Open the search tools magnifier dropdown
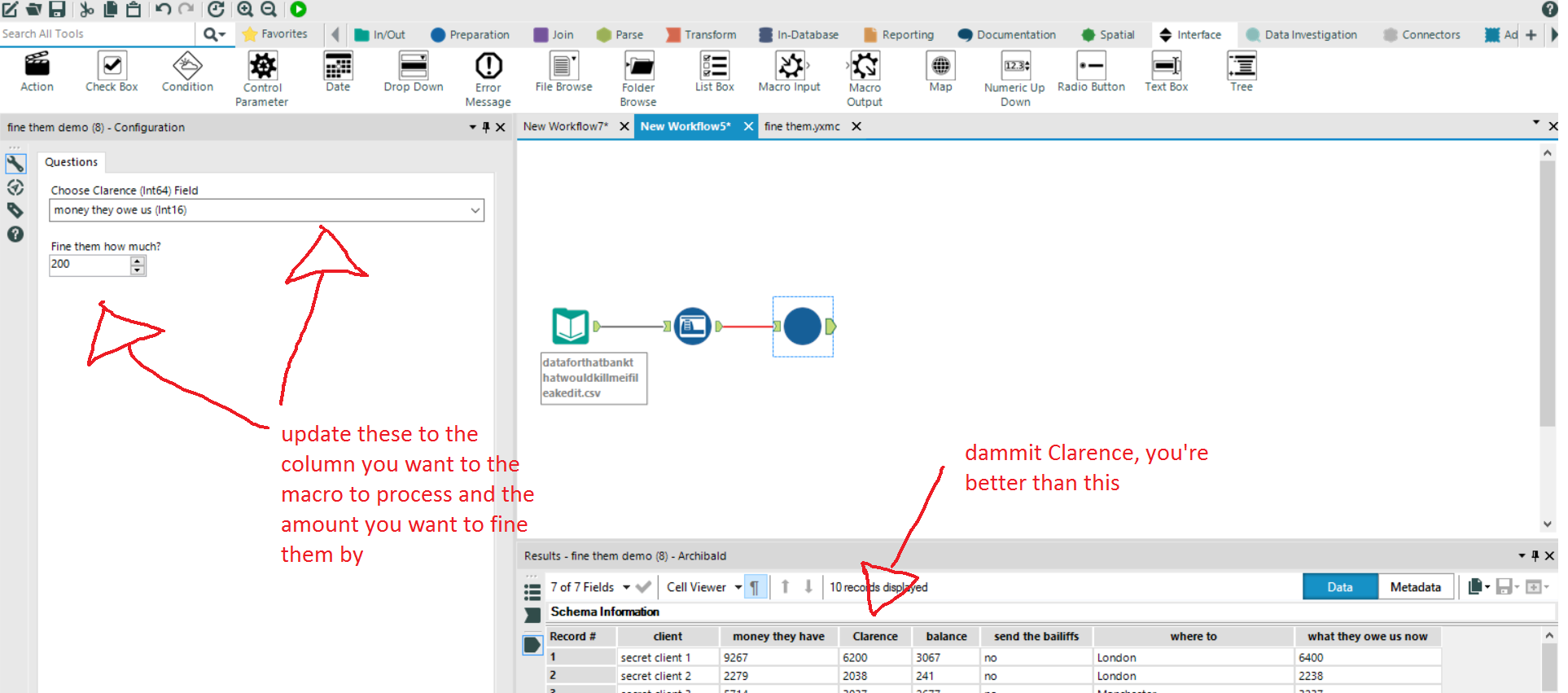1568x693 pixels. pyautogui.click(x=214, y=34)
